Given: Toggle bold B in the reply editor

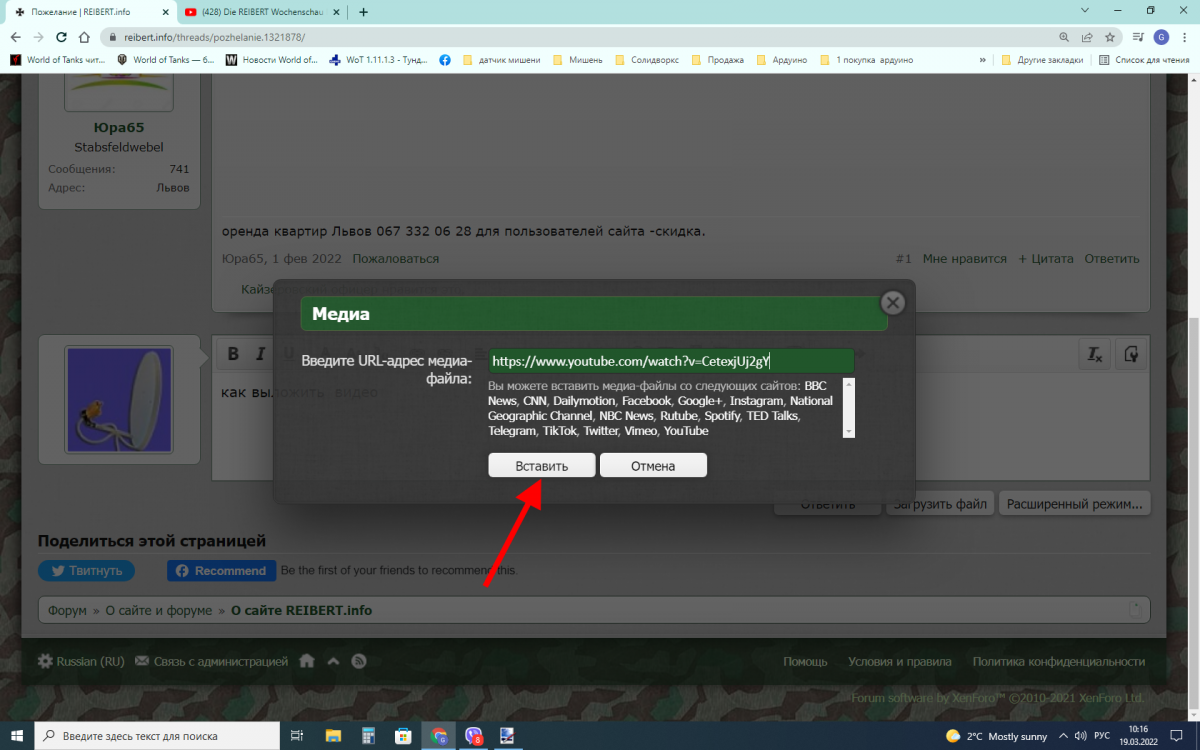Looking at the screenshot, I should click(x=233, y=353).
